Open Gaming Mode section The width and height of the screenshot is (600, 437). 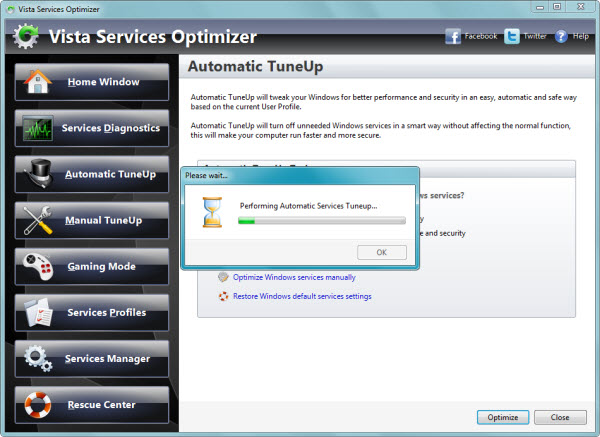(91, 266)
